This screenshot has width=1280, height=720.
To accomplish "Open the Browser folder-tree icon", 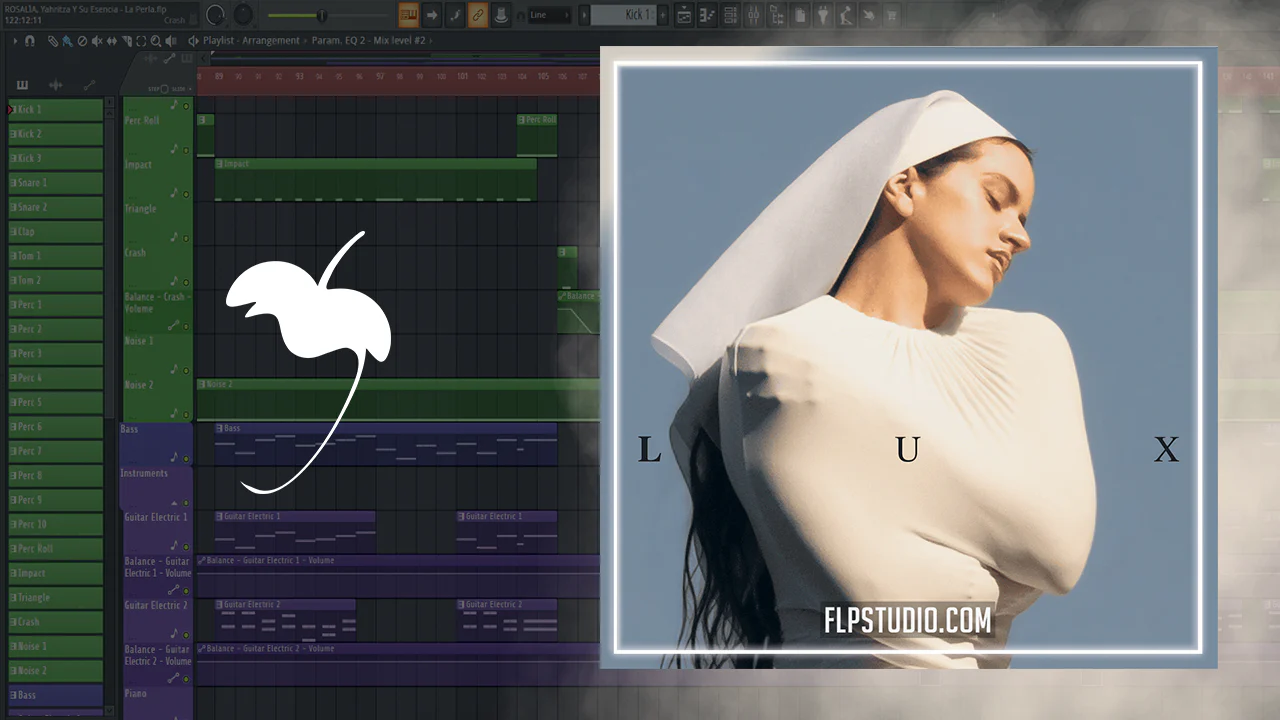I will click(x=777, y=15).
